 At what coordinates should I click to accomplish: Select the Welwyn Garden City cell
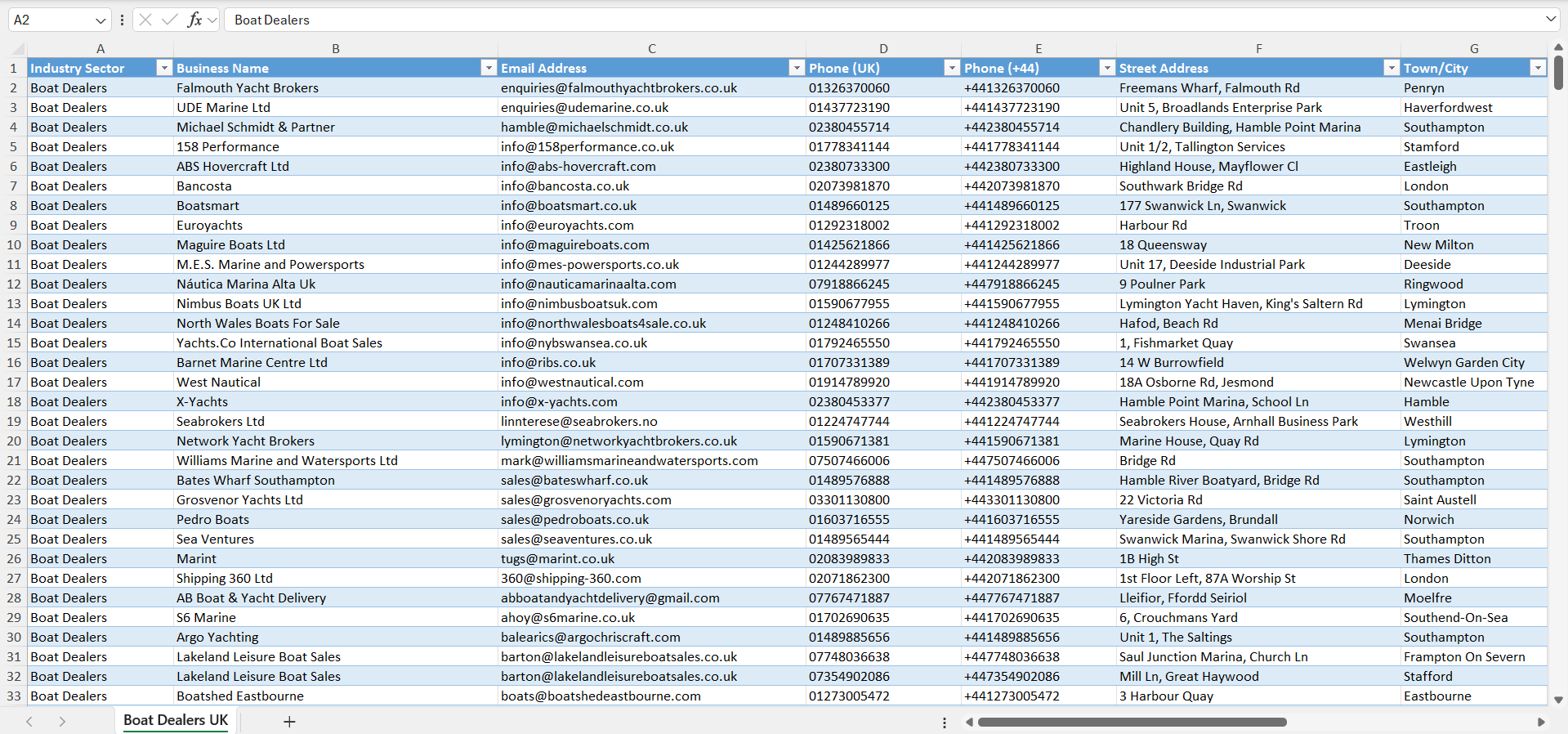1474,362
